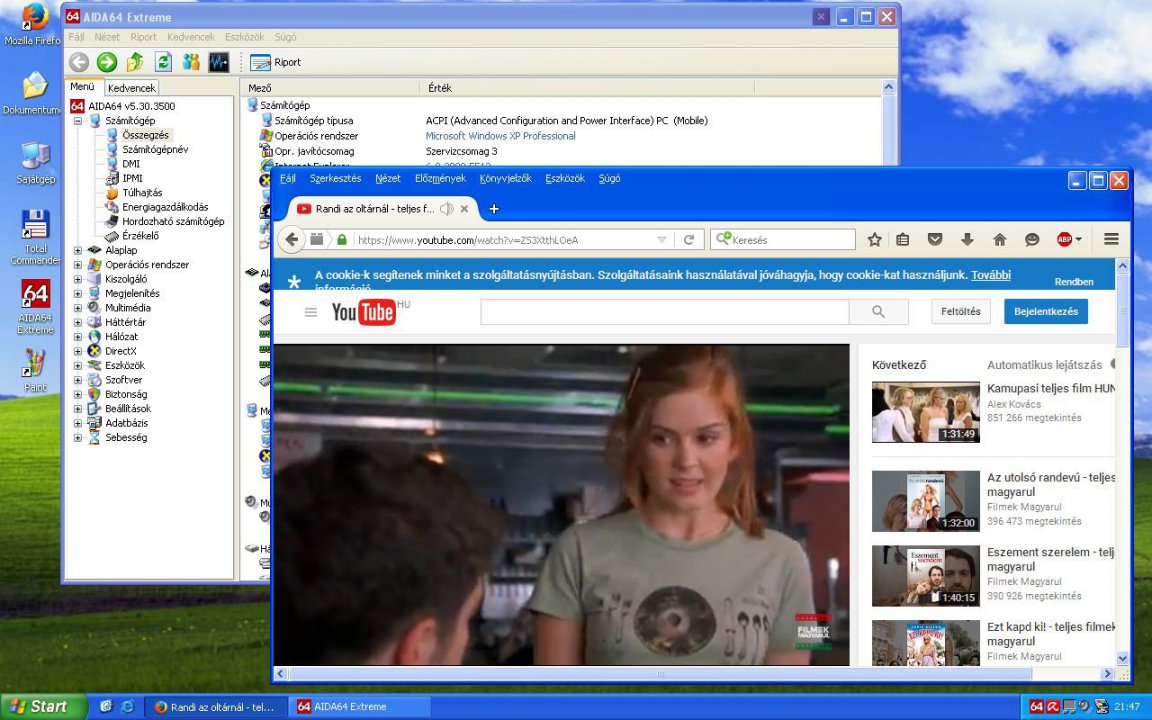Click AIDA64 refresh toolbar icon

coord(163,62)
